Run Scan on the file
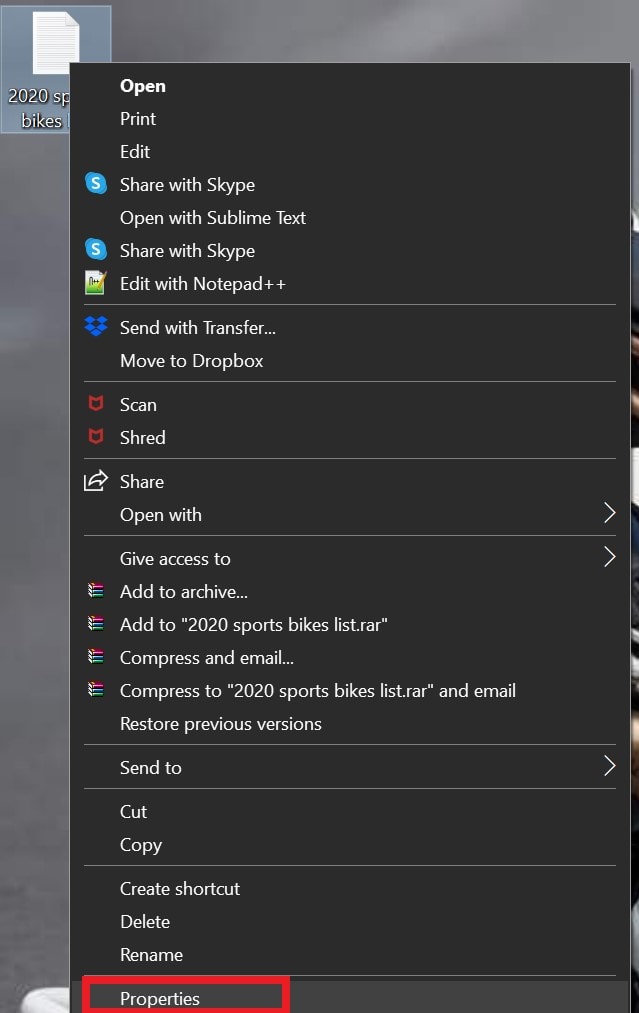 [x=138, y=404]
